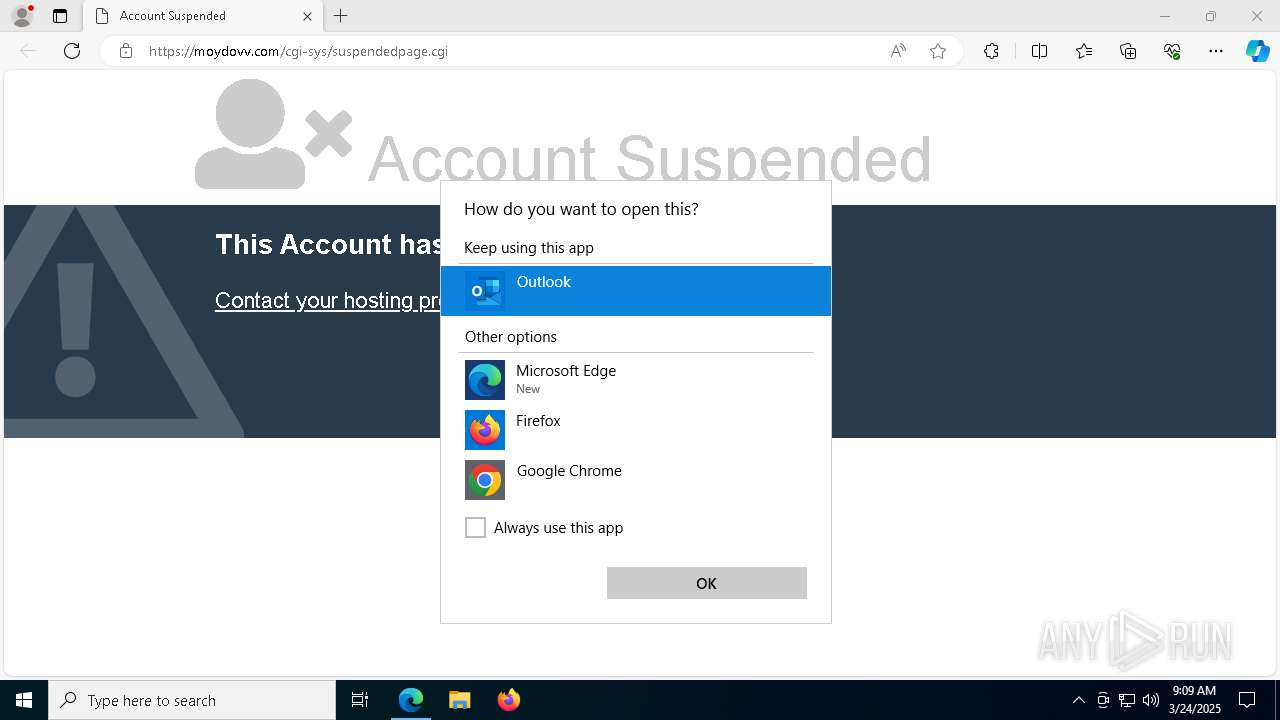
Task: Choose Microsoft Edge from other options
Action: [636, 380]
